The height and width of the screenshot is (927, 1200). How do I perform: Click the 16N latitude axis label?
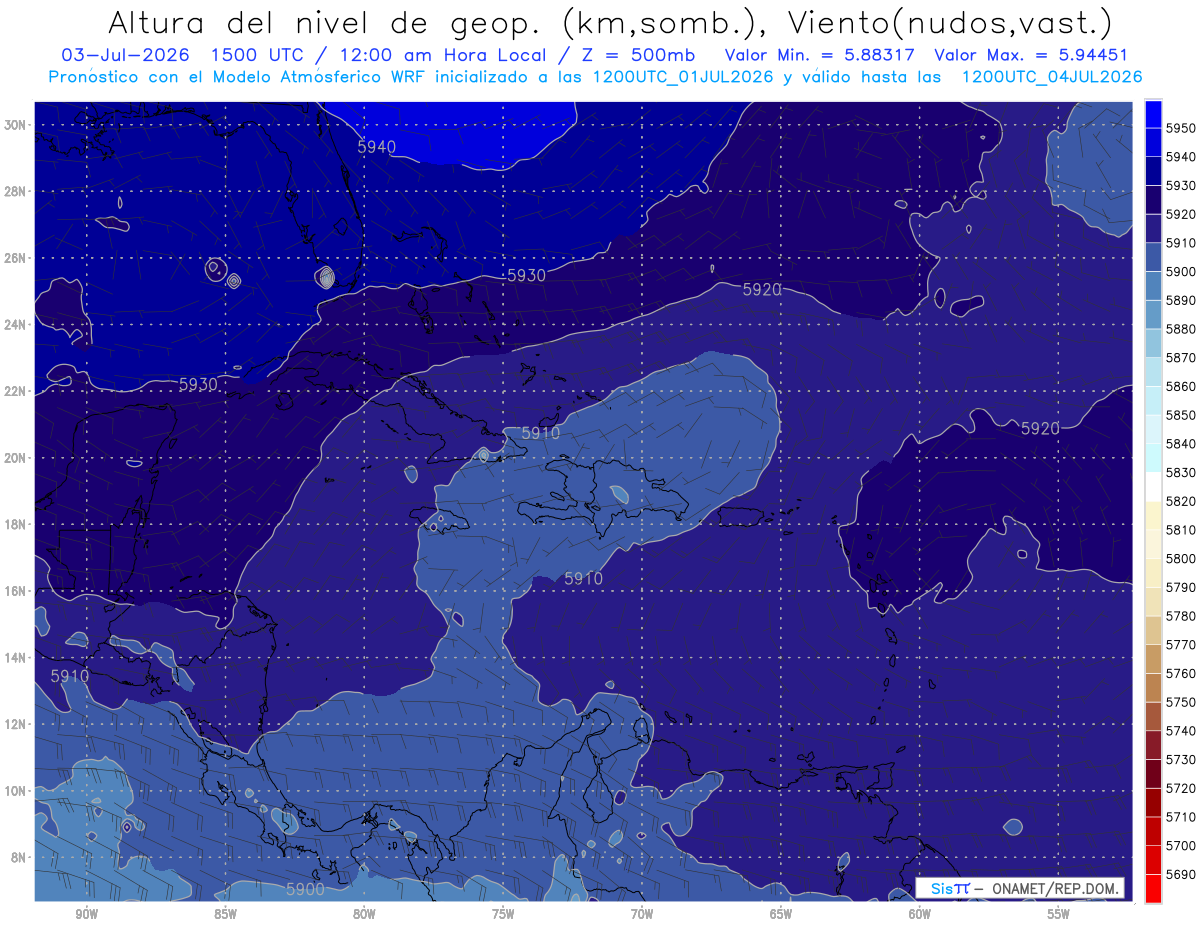pos(16,591)
